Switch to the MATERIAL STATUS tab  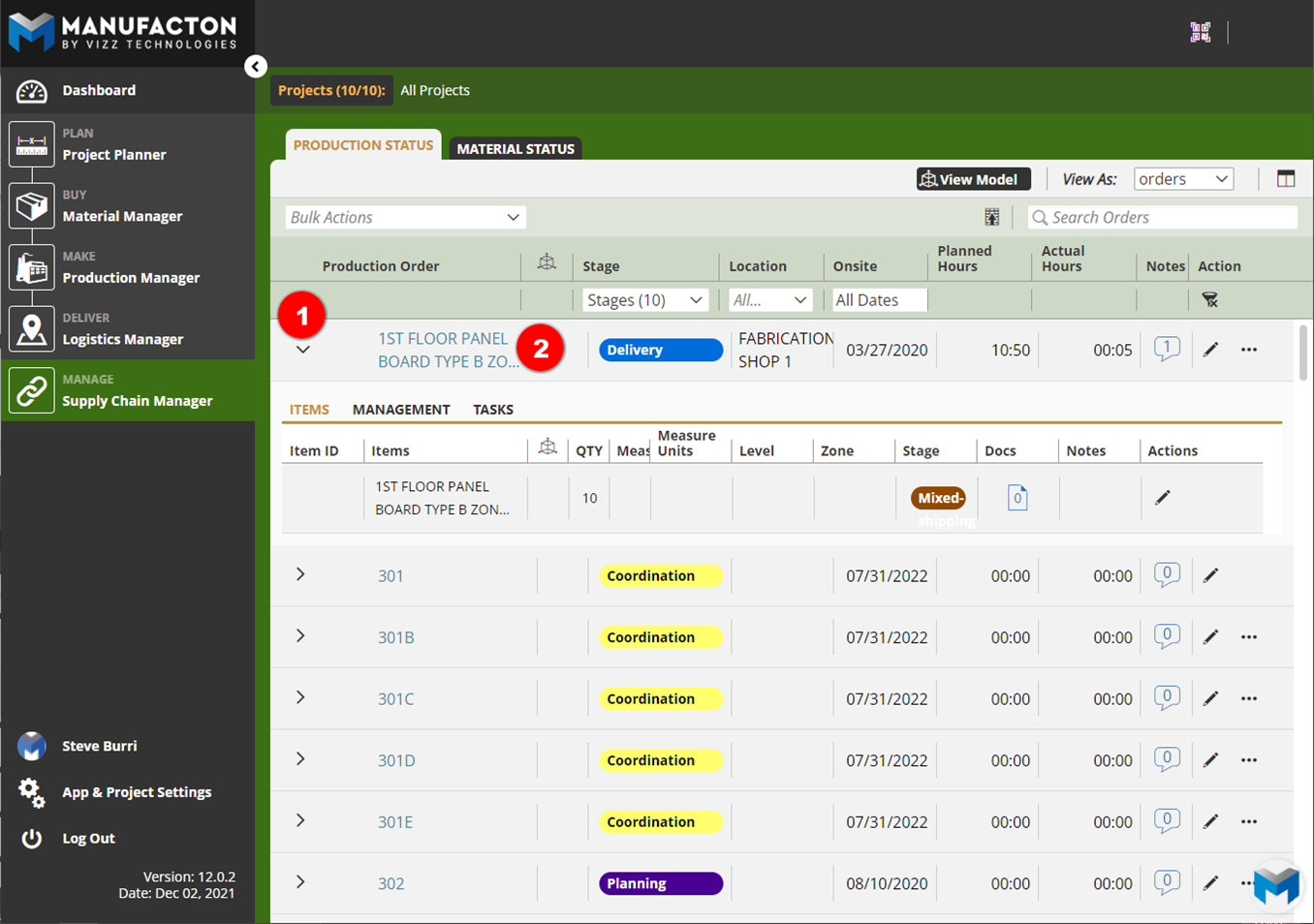coord(515,148)
